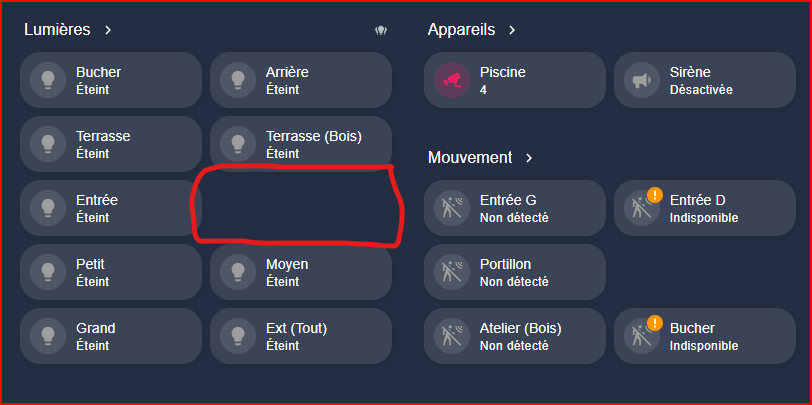Image resolution: width=812 pixels, height=405 pixels.
Task: Expand the Appareils section chevron
Action: point(512,30)
